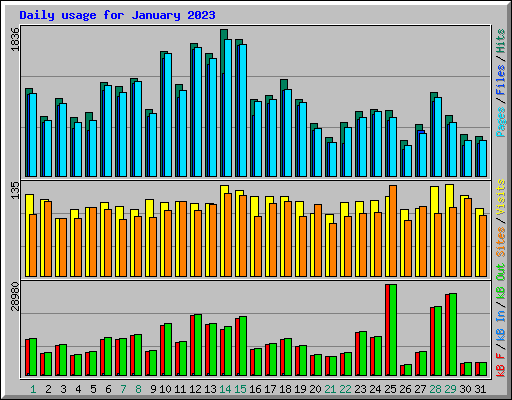Select day label 6 on the x-axis
The width and height of the screenshot is (512, 400).
coord(108,389)
